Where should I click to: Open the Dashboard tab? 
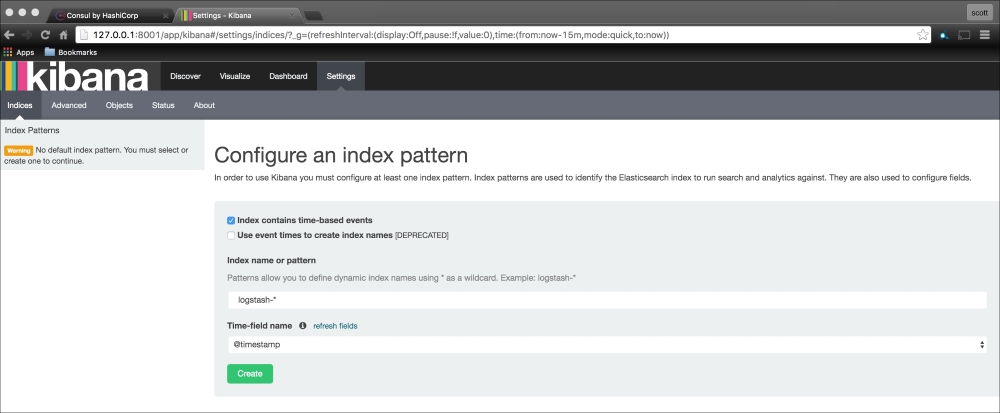288,76
